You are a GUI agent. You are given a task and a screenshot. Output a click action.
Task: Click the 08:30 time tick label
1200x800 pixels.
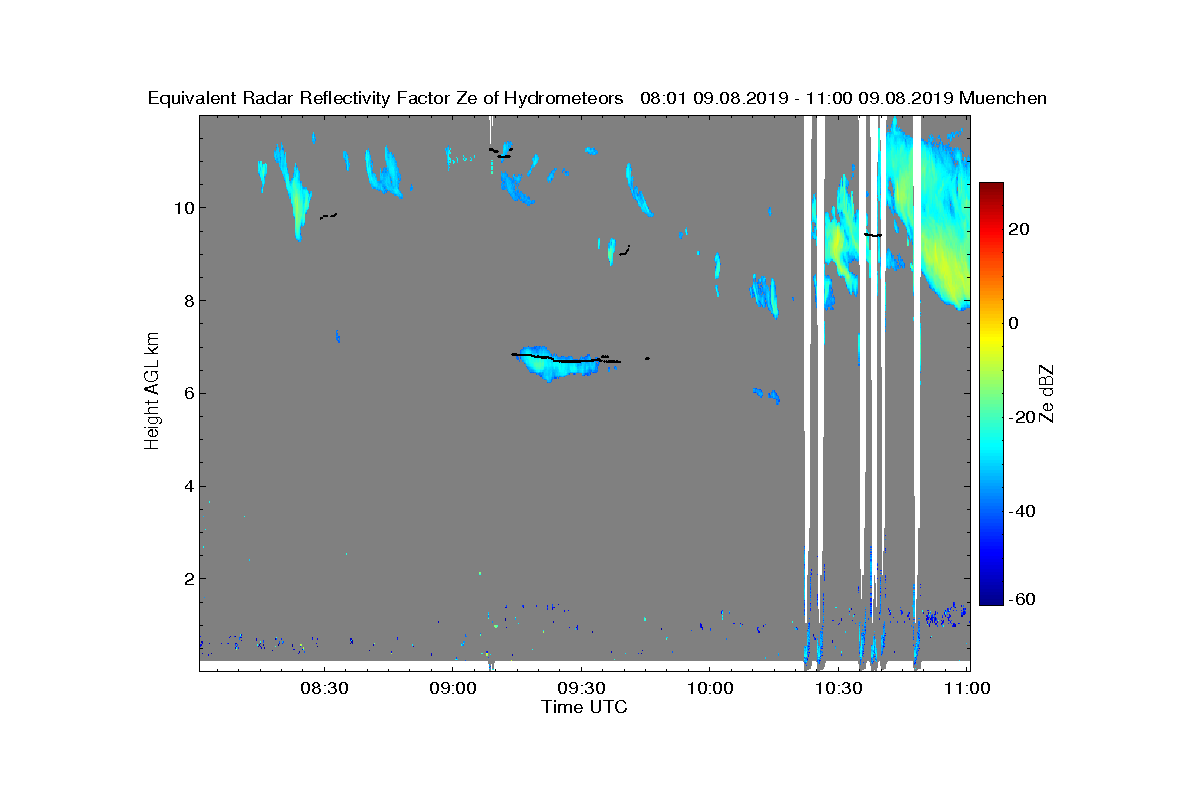(x=323, y=688)
